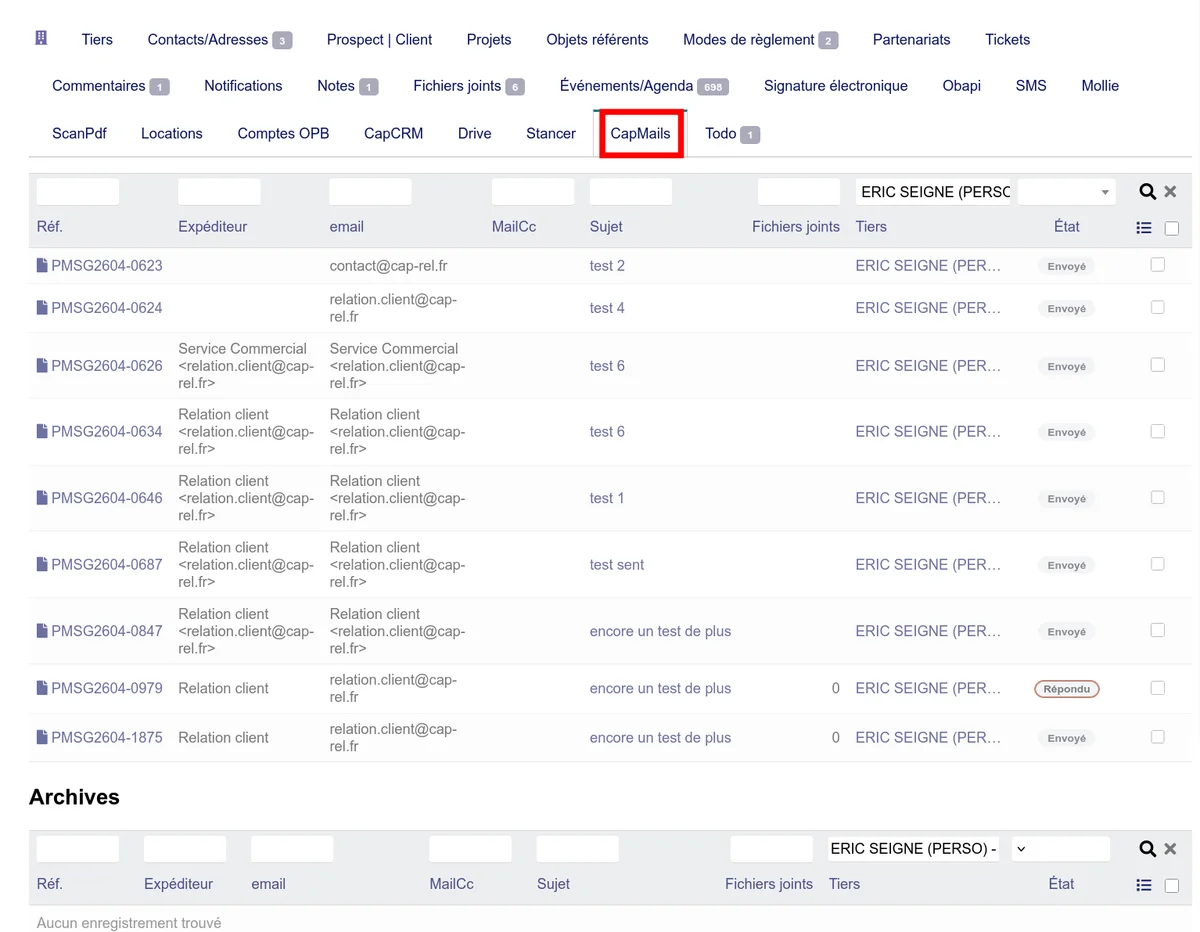Toggle the select-all checkbox in the top list header
This screenshot has height=932, width=1200.
1172,228
